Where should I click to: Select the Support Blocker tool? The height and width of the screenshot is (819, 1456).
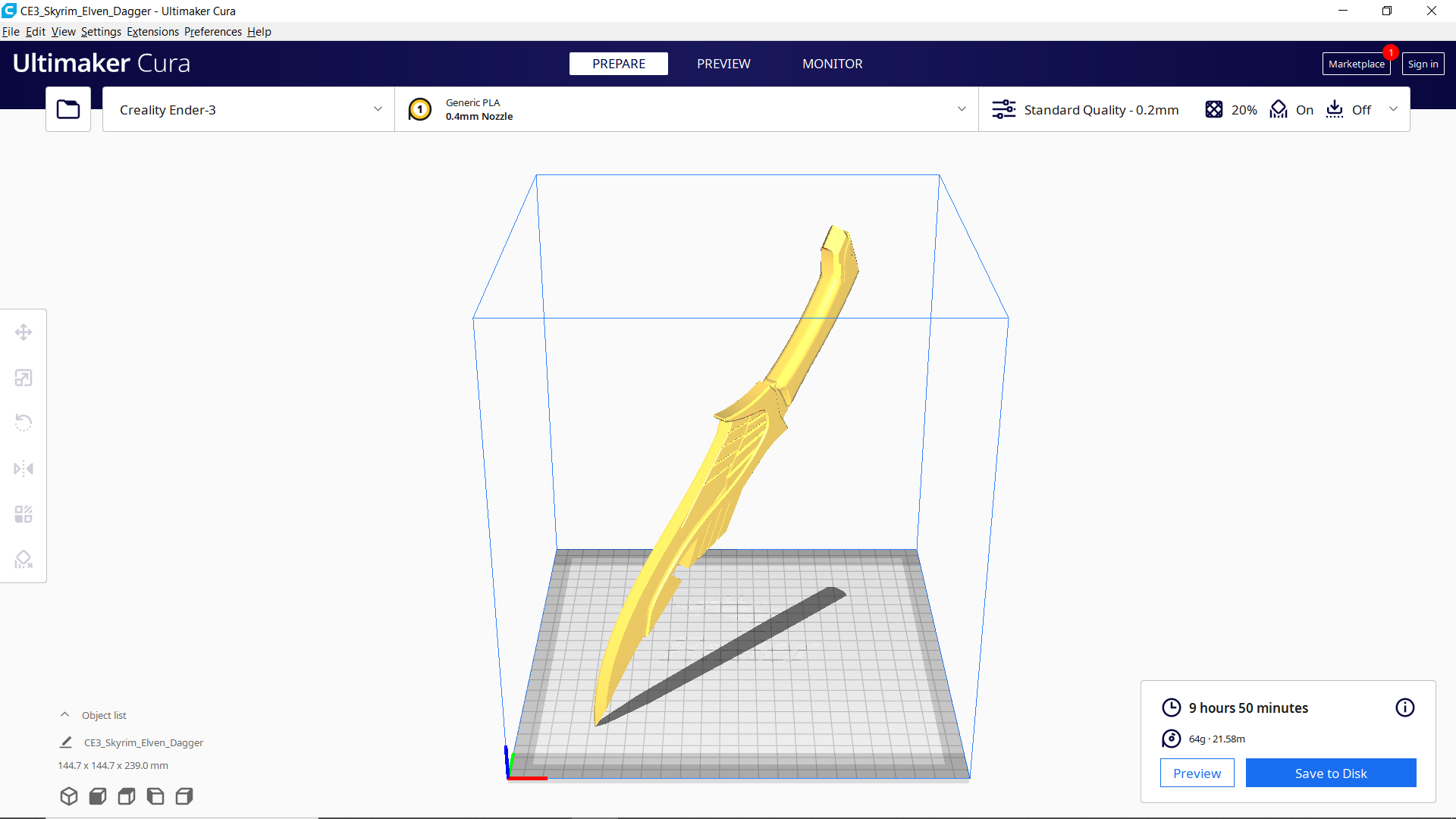pos(24,560)
